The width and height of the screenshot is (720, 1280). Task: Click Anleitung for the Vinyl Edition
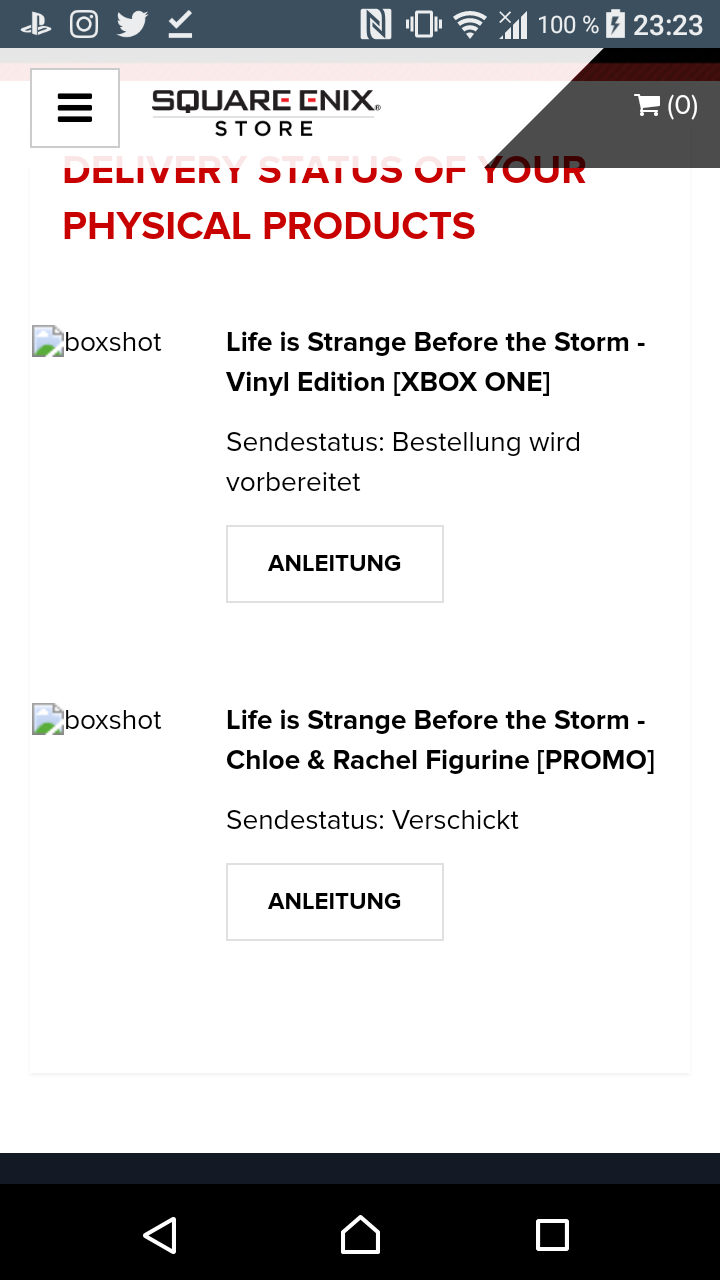point(334,564)
